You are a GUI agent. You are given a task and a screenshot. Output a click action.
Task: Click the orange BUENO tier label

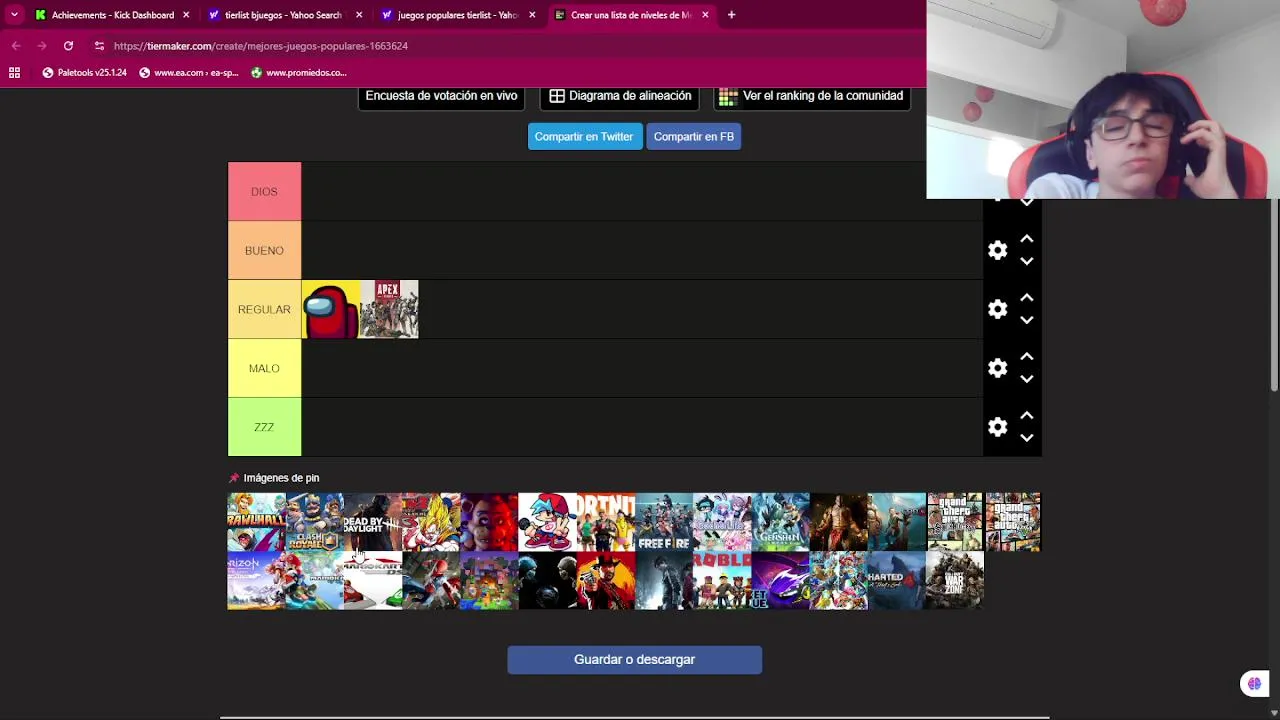(x=264, y=250)
